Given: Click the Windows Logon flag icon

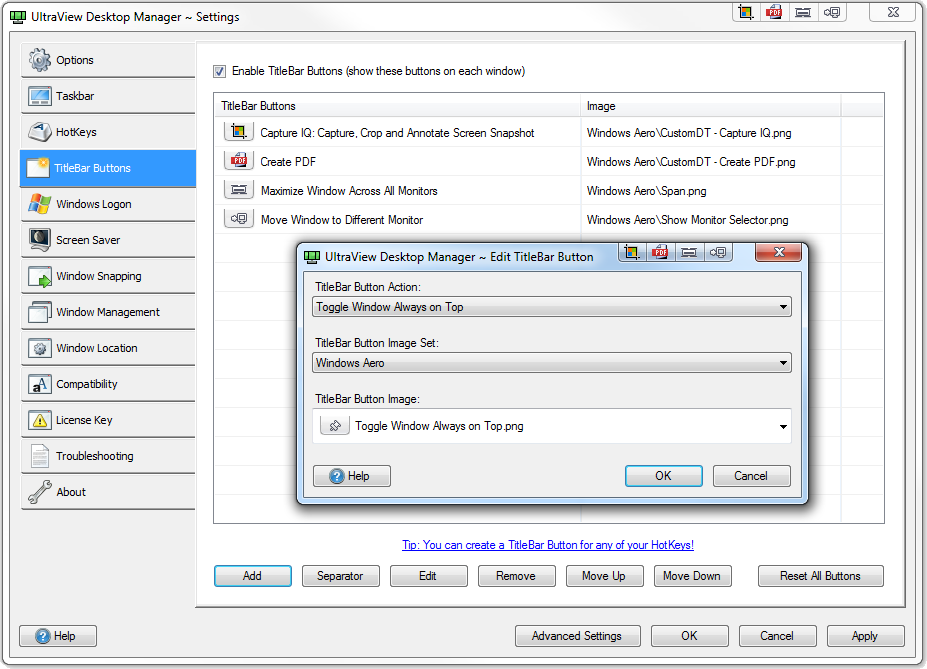Looking at the screenshot, I should 40,204.
